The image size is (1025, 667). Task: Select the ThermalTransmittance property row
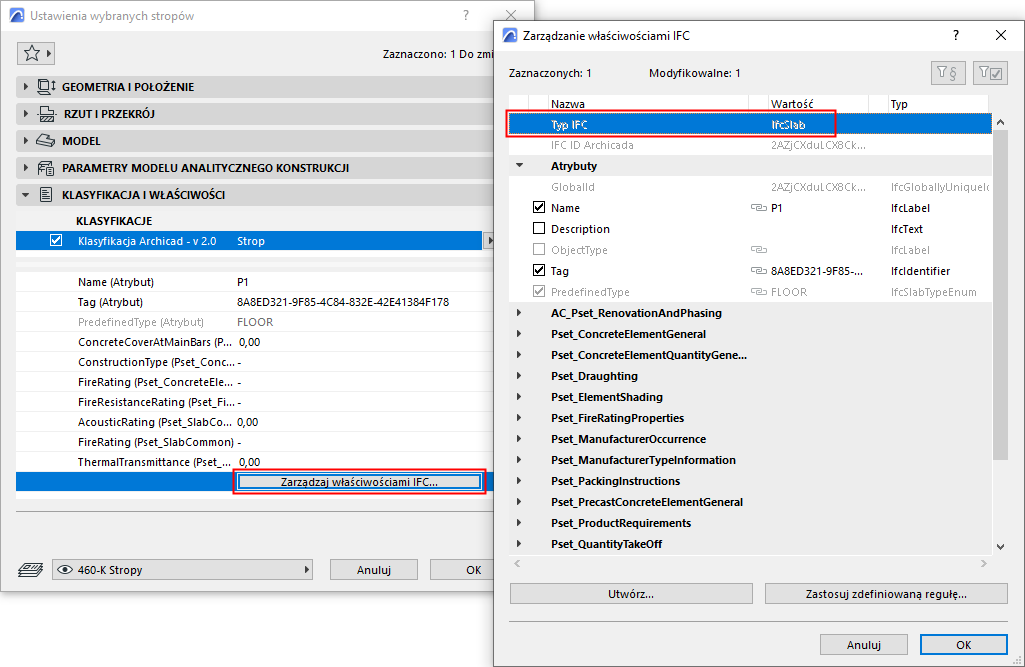point(255,462)
